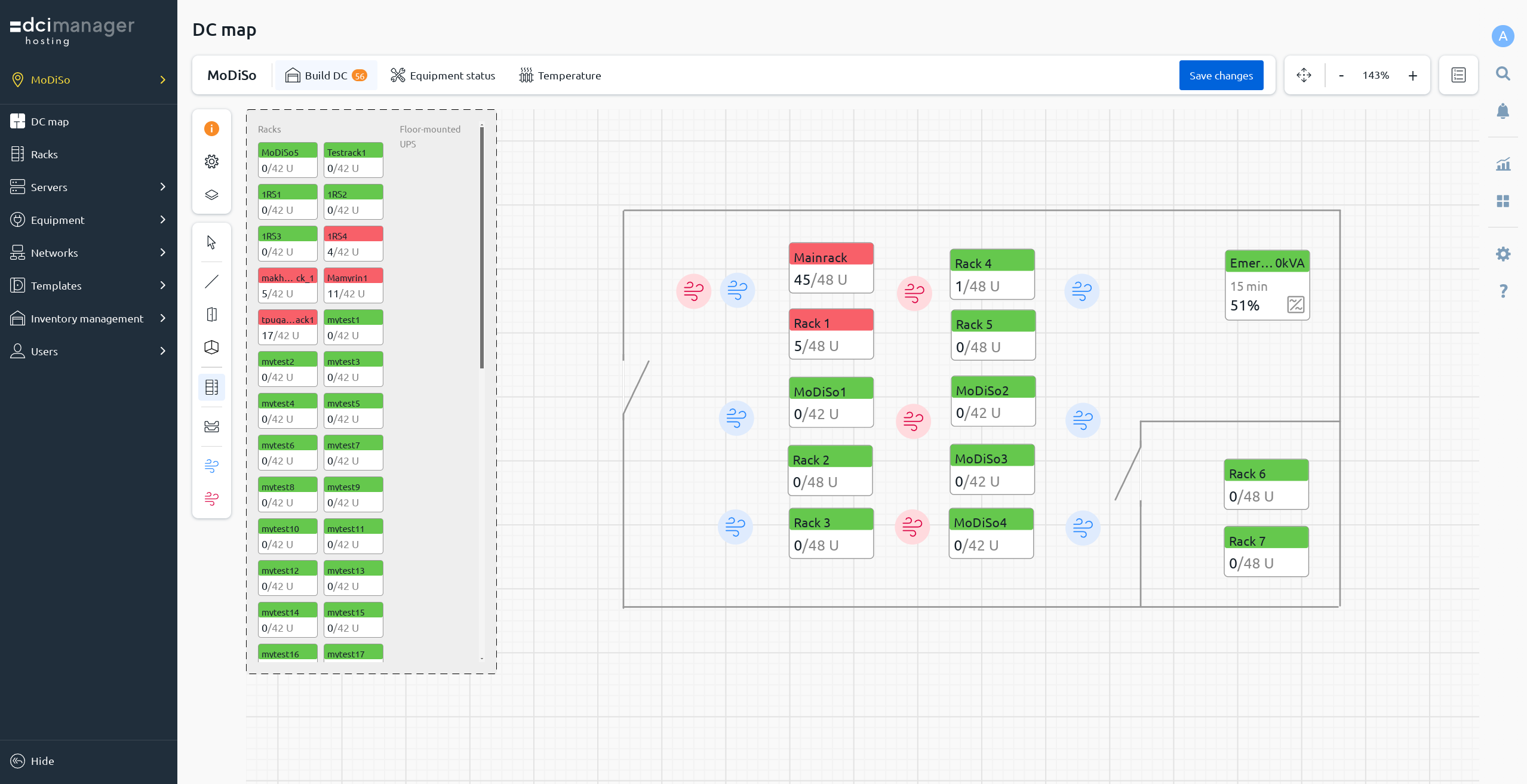Expand the Inventory management menu
This screenshot has height=784, width=1527.
click(88, 318)
